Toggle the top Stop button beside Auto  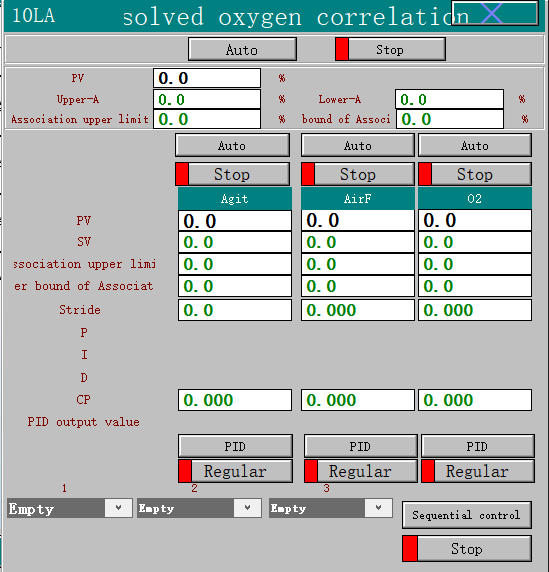click(x=390, y=49)
